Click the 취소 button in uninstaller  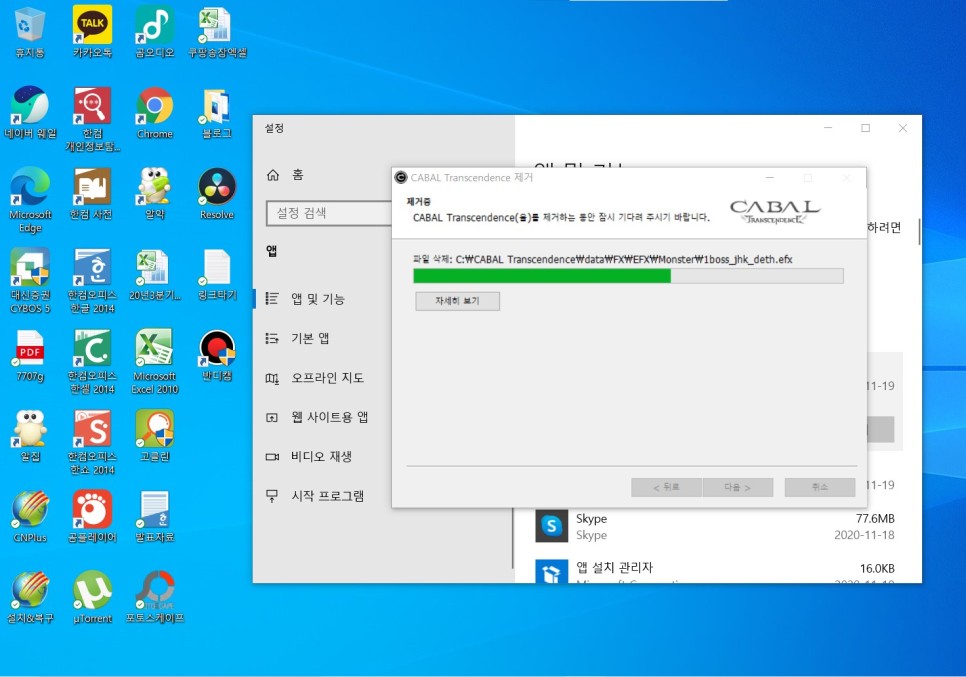[819, 487]
